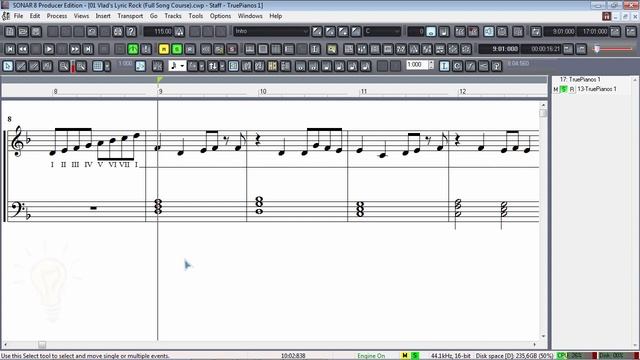Toggle the green metronome button
640x360 pixels.
(x=133, y=49)
